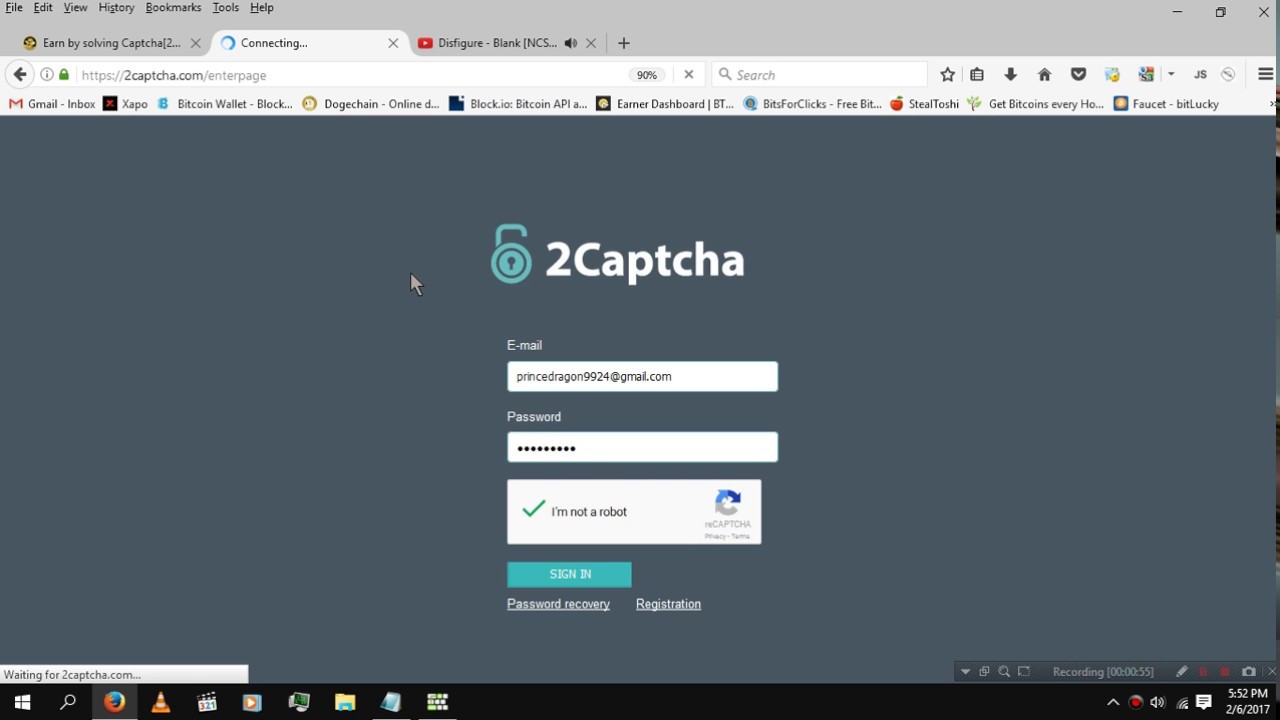1280x720 pixels.
Task: Stop loading the page with the X button
Action: click(x=688, y=75)
